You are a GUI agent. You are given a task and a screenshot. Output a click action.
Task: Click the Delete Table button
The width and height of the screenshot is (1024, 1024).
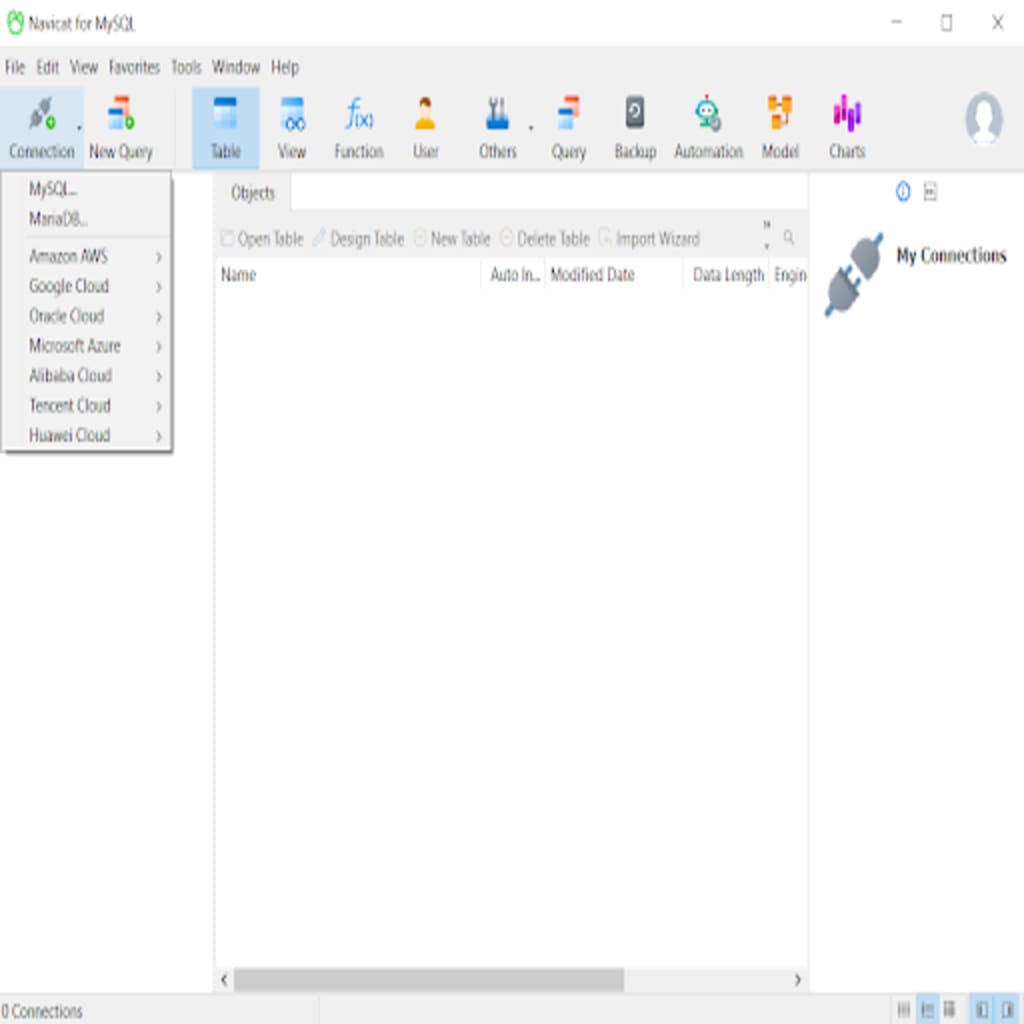(x=545, y=239)
